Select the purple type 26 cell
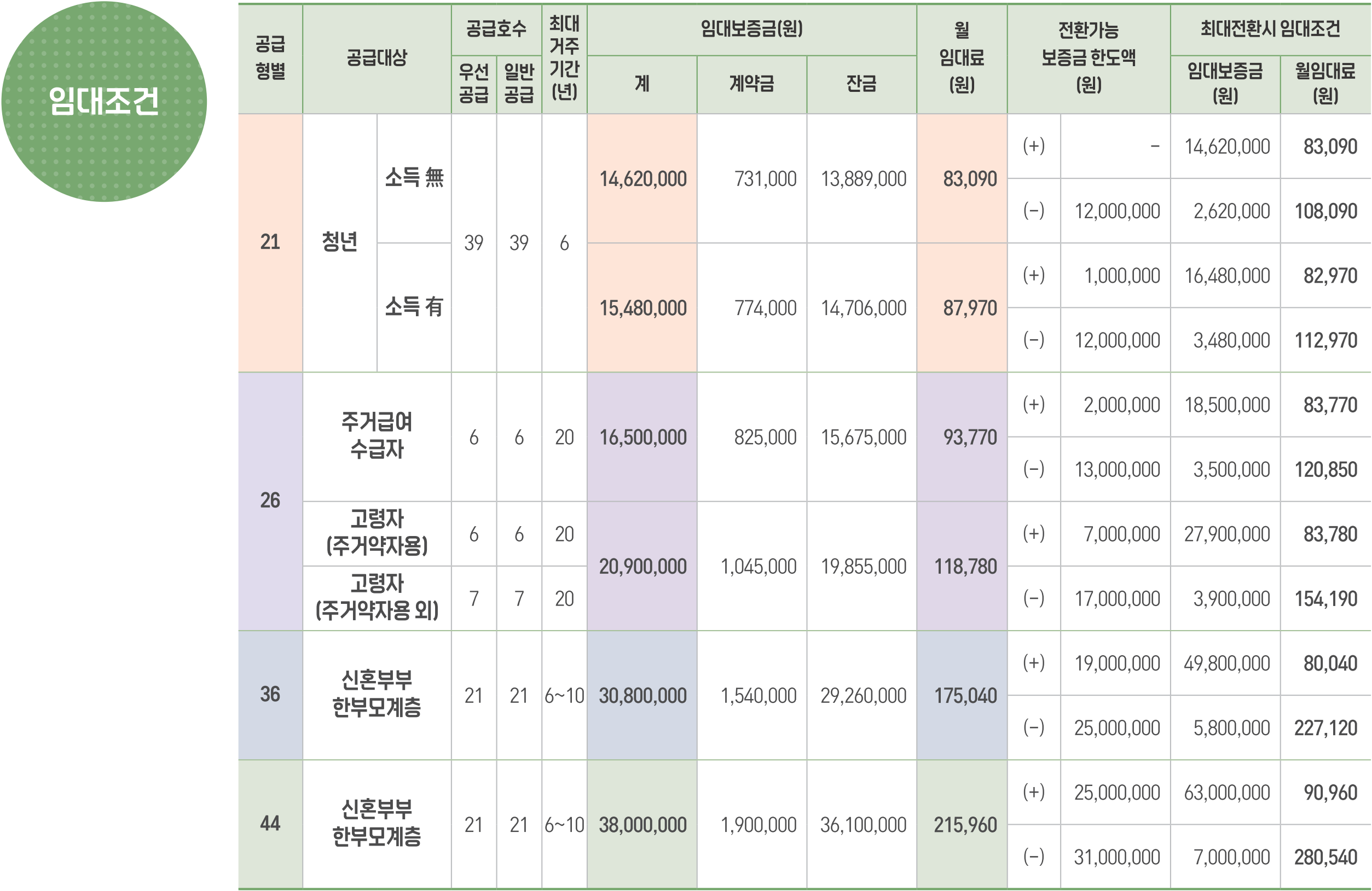This screenshot has width=1372, height=891. pyautogui.click(x=270, y=500)
